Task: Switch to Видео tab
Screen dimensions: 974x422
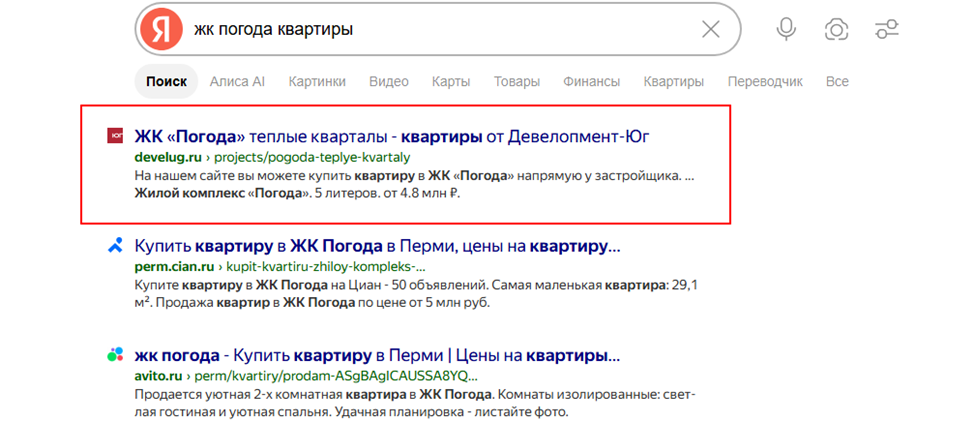Action: 389,81
